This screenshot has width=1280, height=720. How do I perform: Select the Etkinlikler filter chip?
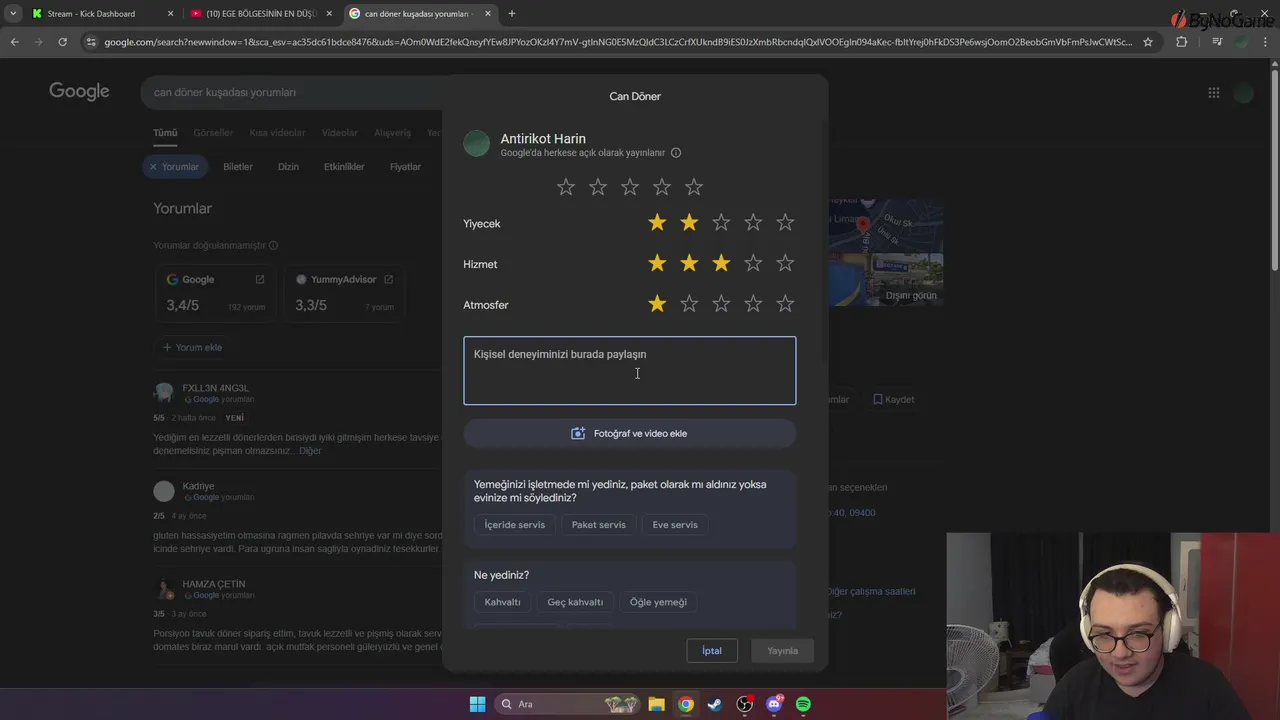pyautogui.click(x=344, y=167)
